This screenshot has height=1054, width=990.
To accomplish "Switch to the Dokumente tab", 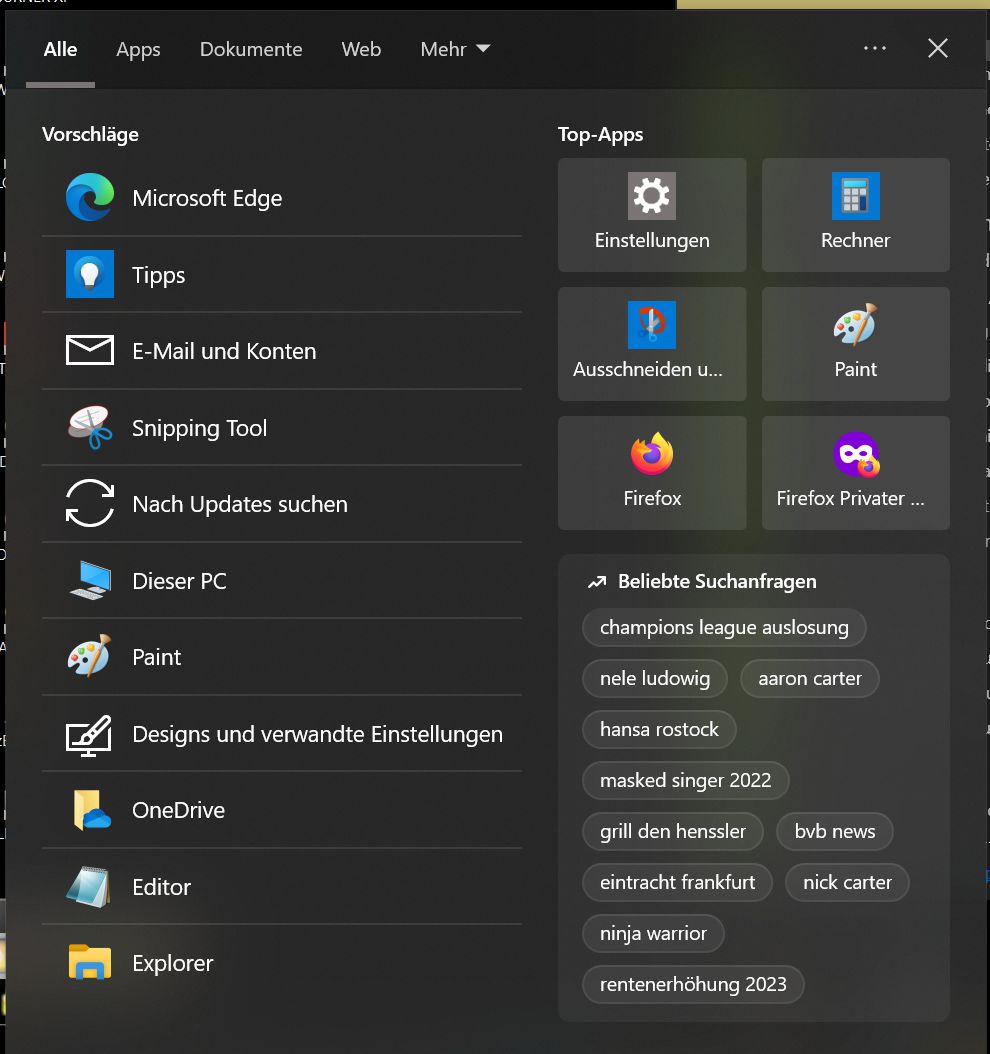I will tap(251, 50).
